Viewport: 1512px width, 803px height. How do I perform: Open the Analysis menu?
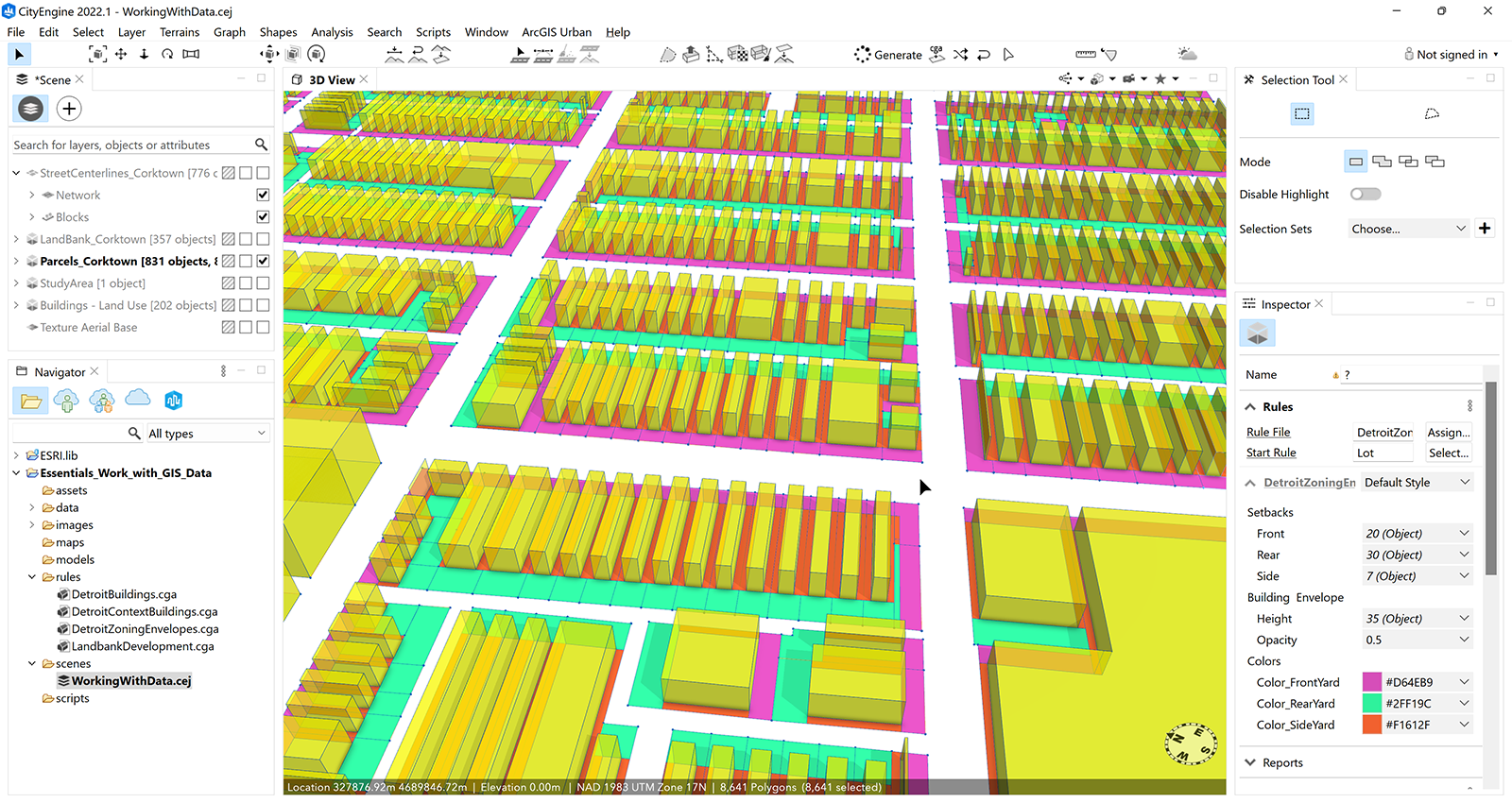pyautogui.click(x=332, y=32)
